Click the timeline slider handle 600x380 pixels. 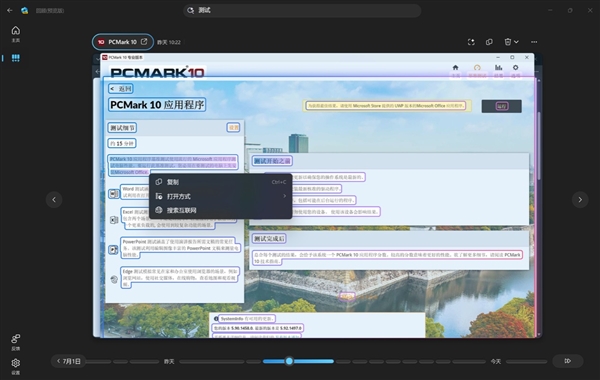(x=289, y=361)
